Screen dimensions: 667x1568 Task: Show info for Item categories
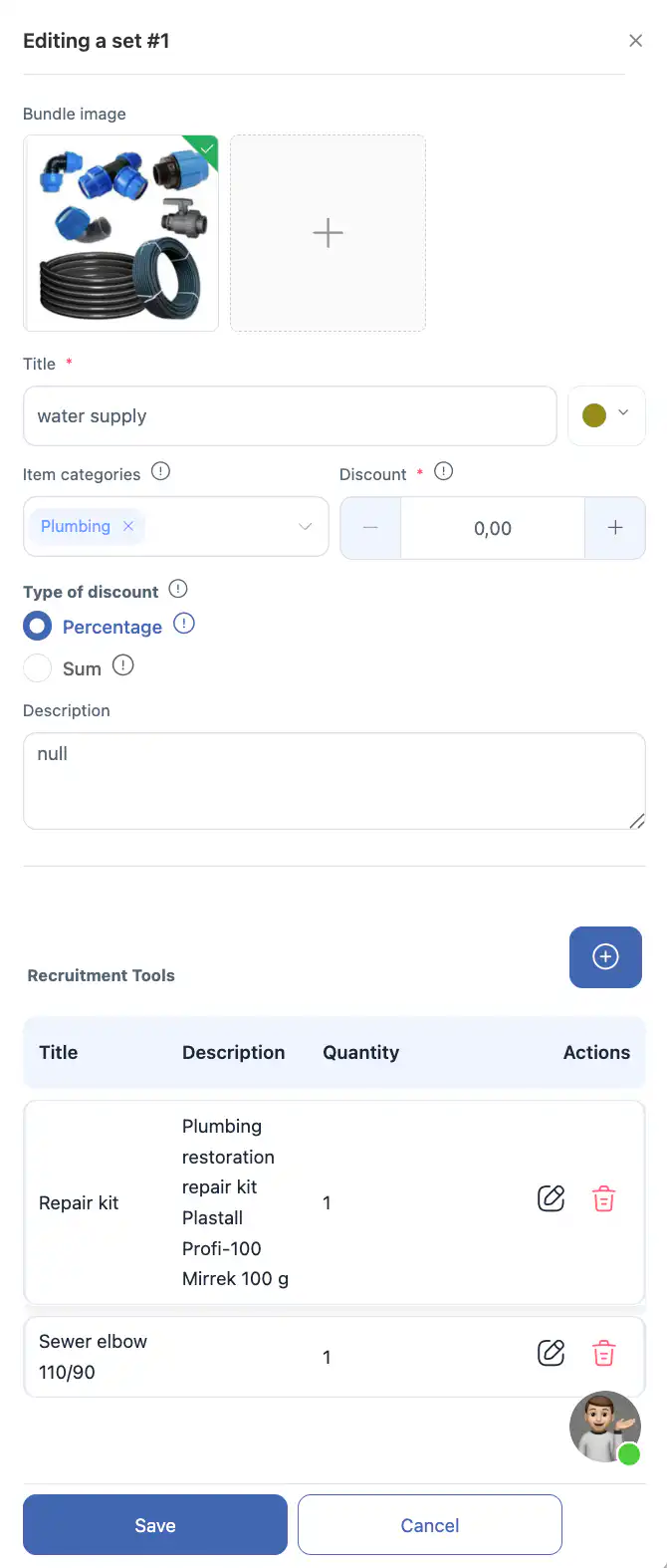click(x=160, y=472)
